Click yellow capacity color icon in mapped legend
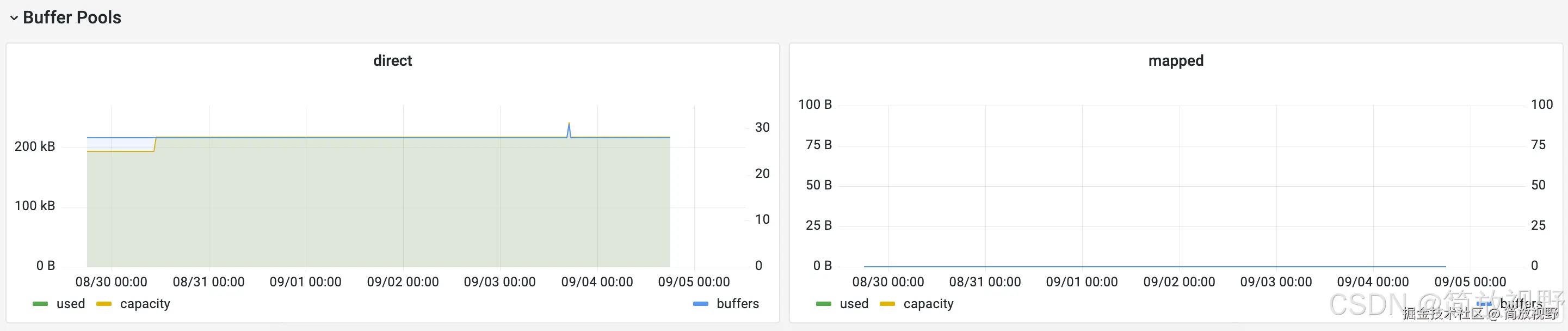 coord(887,304)
